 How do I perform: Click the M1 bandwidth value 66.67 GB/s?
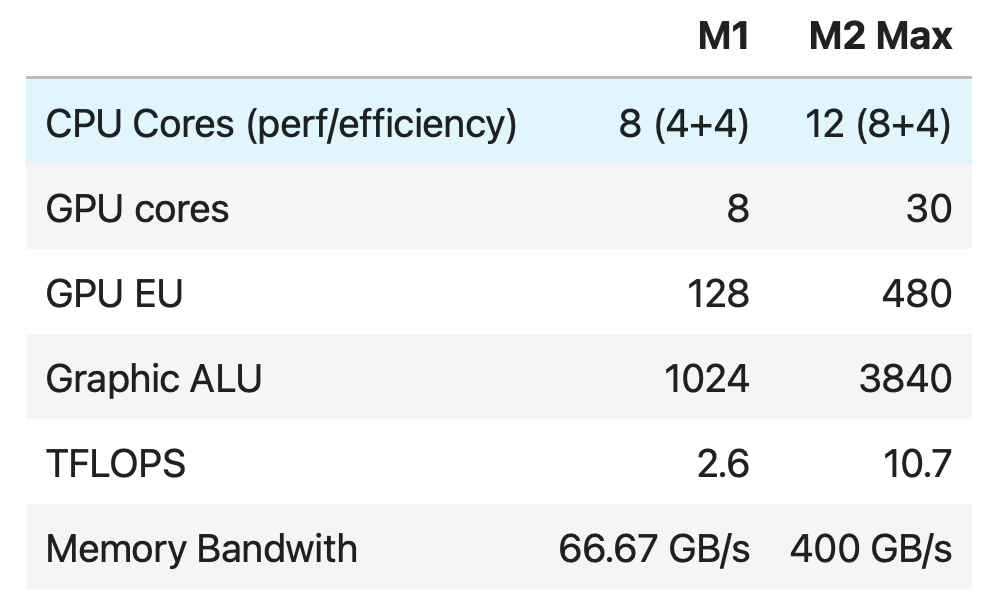point(654,549)
